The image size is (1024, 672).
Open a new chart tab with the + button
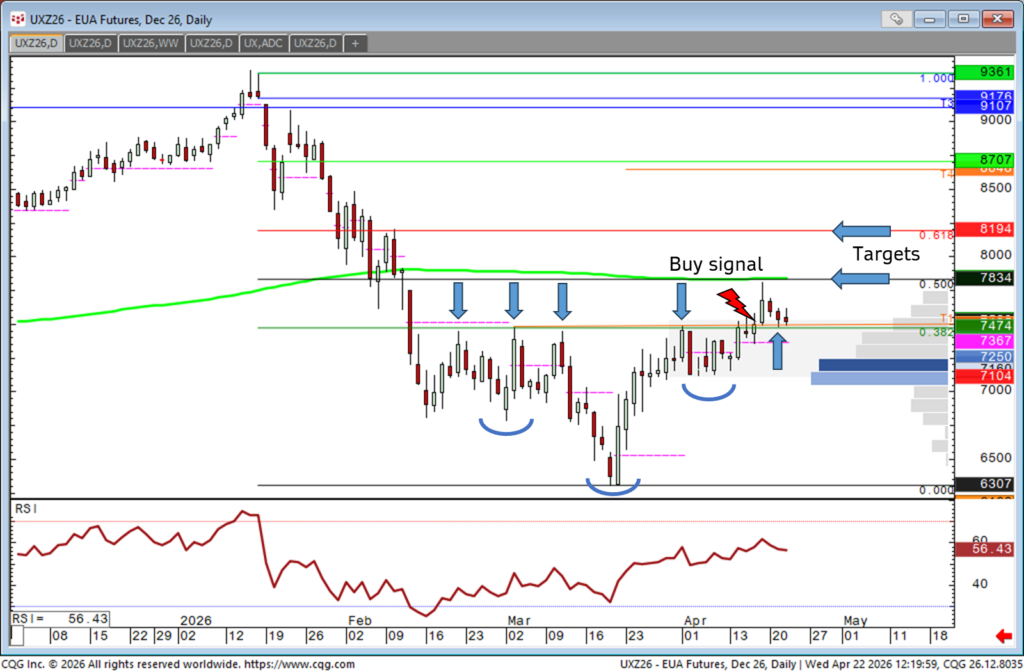pos(355,43)
